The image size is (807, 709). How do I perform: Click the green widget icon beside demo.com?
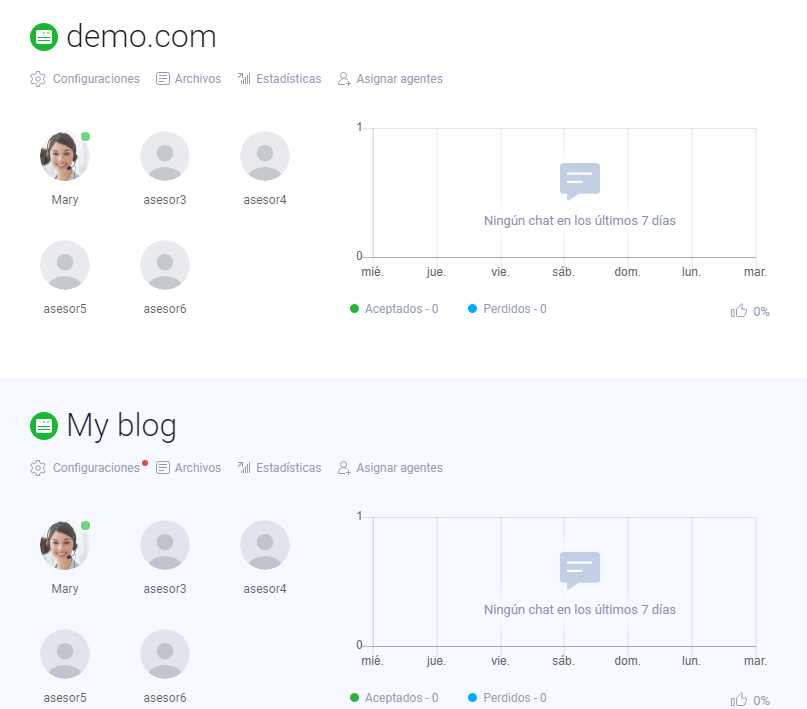[x=44, y=37]
